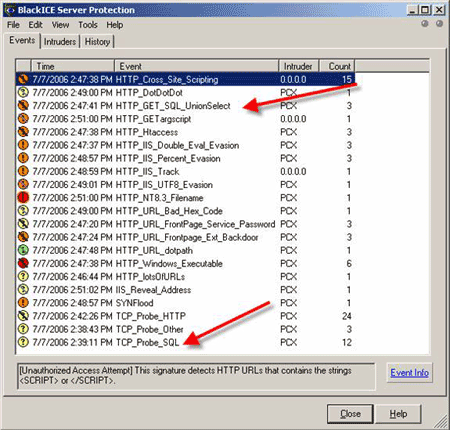The height and width of the screenshot is (430, 450).
Task: Click the count value 12 for TCP_Probe_SQL
Action: coord(347,342)
